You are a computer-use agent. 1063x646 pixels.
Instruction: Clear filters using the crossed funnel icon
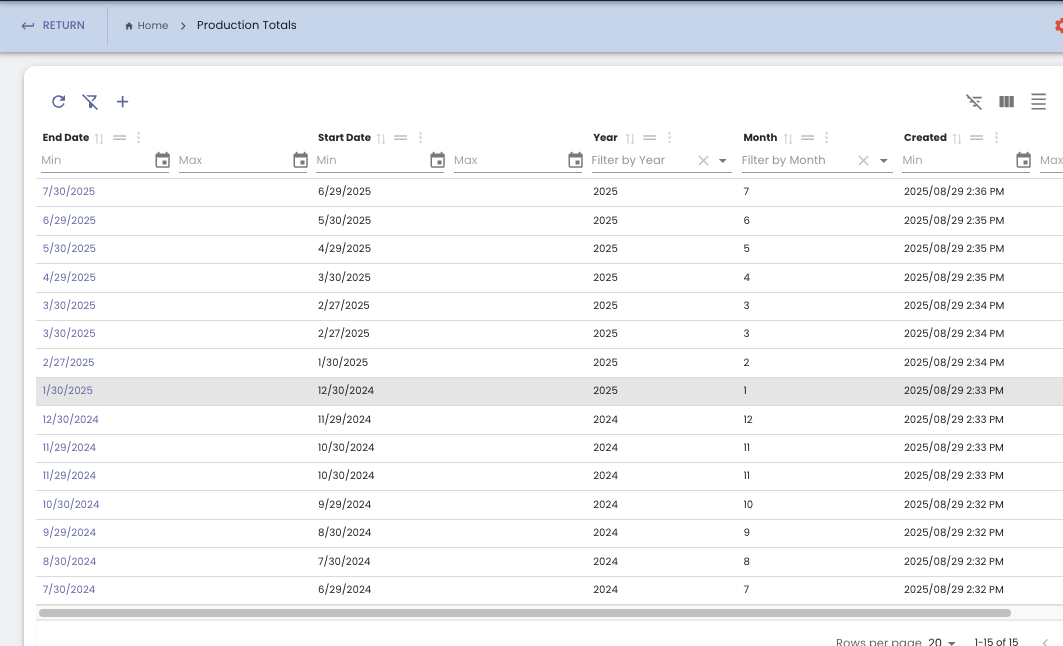[x=90, y=102]
